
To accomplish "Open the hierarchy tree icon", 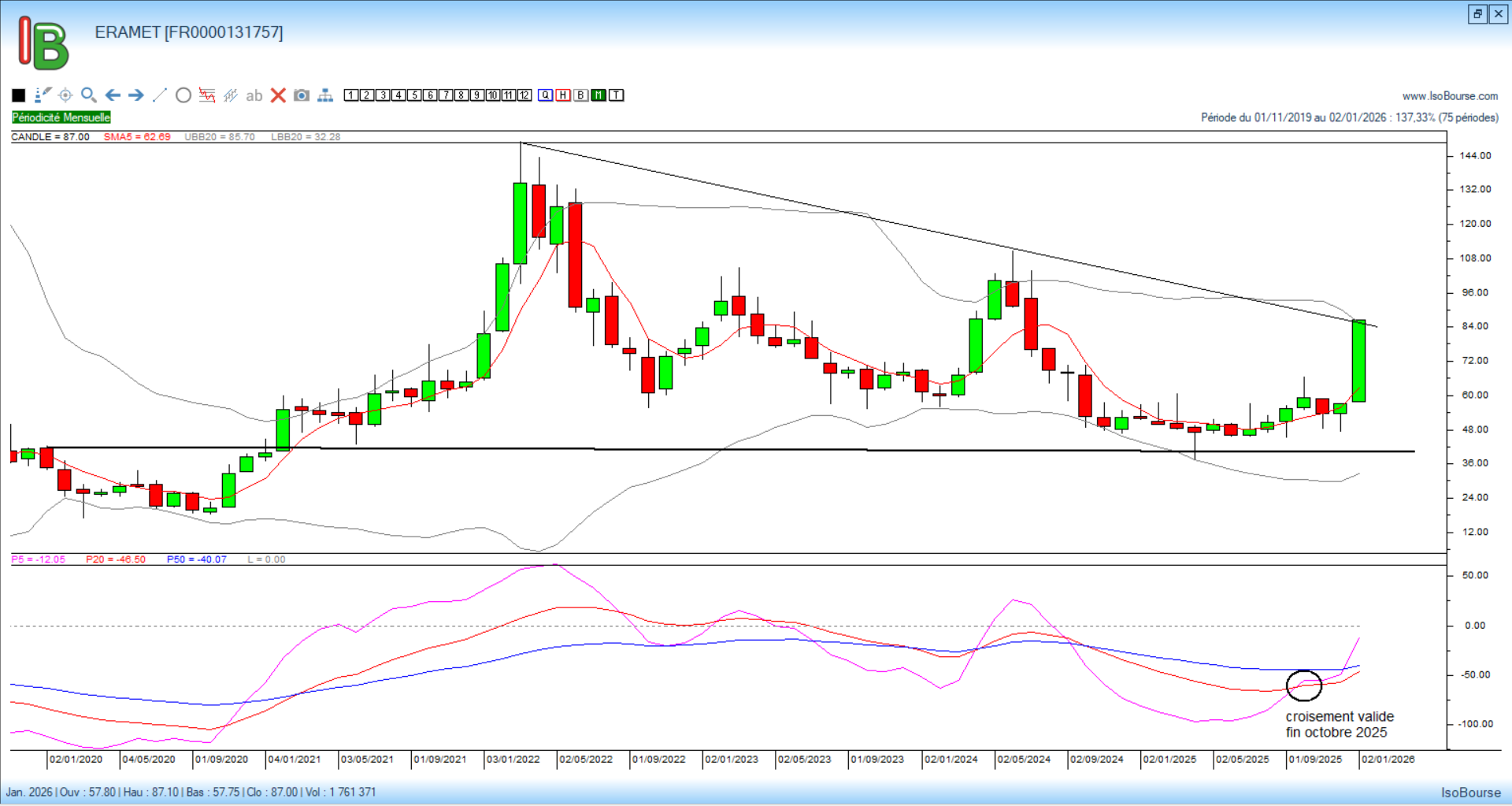I will pyautogui.click(x=325, y=95).
